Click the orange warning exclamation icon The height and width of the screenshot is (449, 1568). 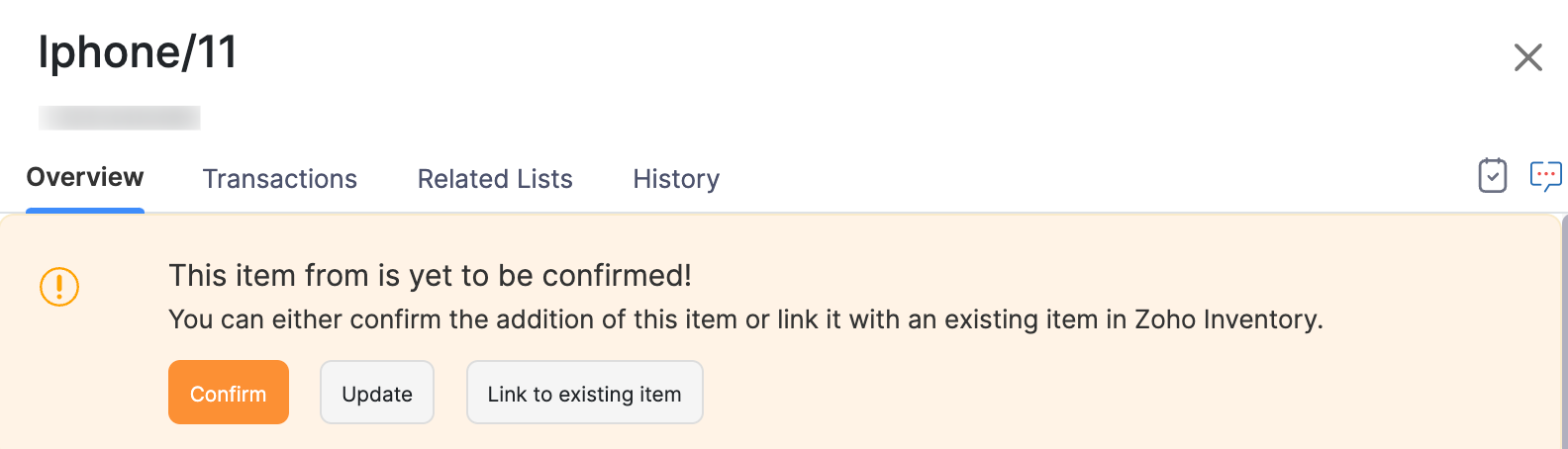[x=59, y=287]
